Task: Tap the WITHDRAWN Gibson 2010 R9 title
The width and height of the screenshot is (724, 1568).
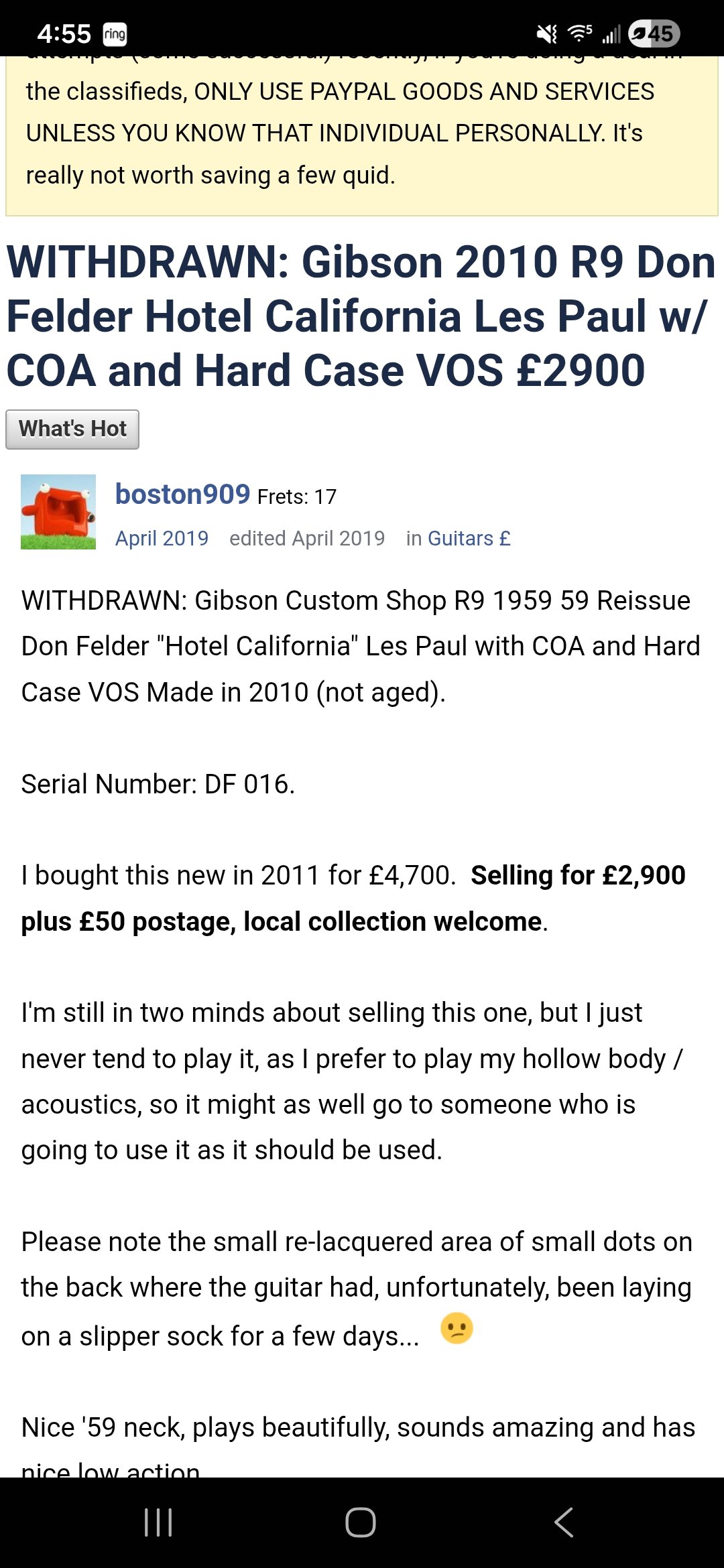Action: (x=361, y=316)
